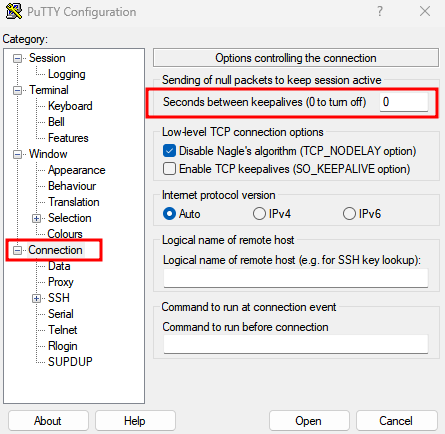Image resolution: width=445 pixels, height=434 pixels.
Task: Open the Keyboard settings category
Action: pos(70,106)
